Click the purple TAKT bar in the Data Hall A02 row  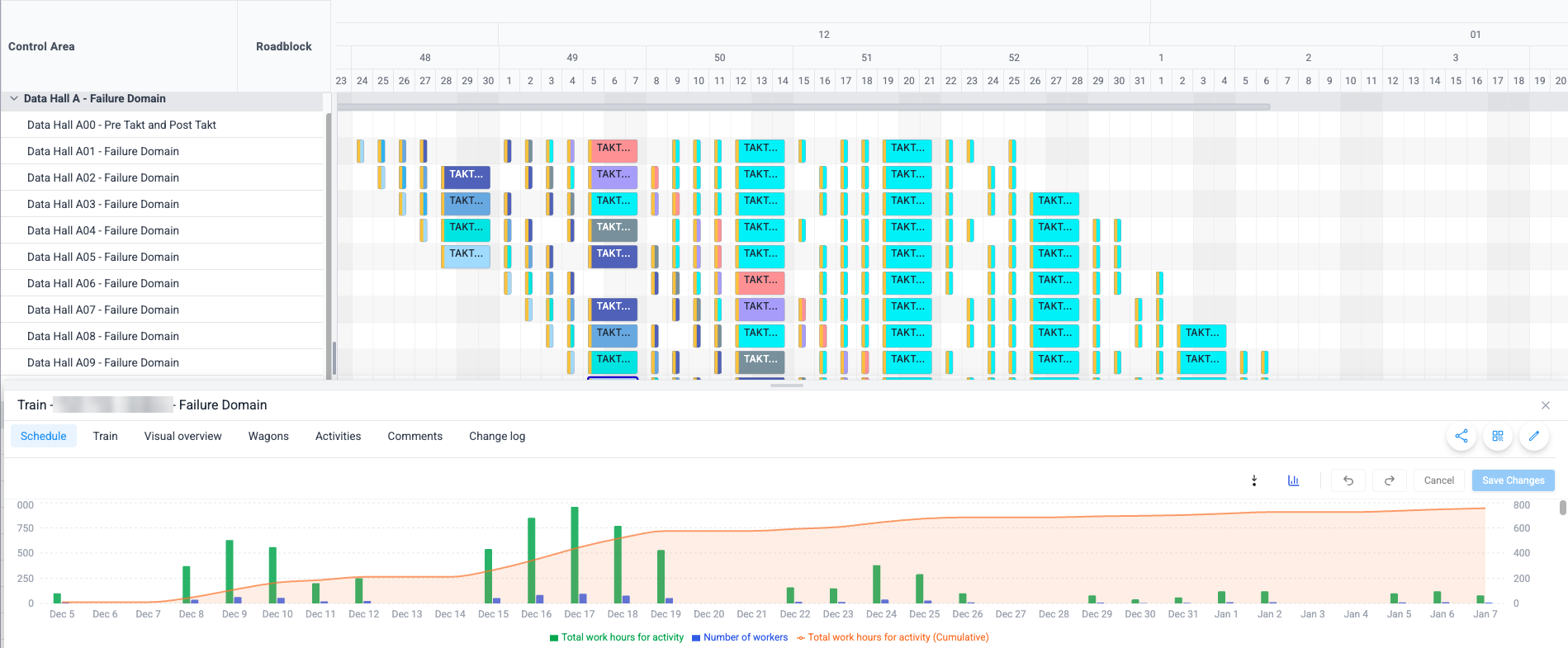tap(613, 177)
